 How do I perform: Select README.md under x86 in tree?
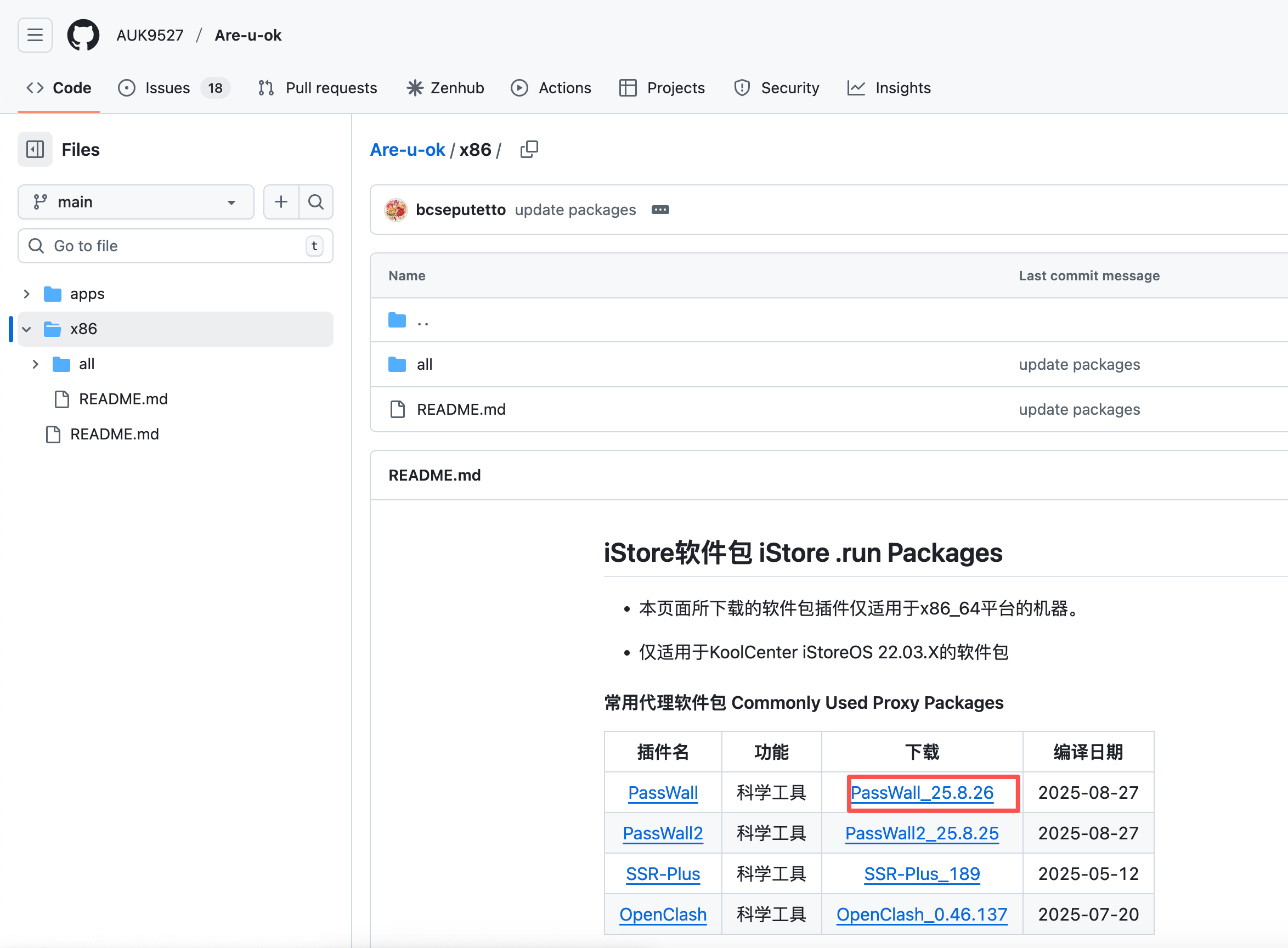click(x=123, y=399)
